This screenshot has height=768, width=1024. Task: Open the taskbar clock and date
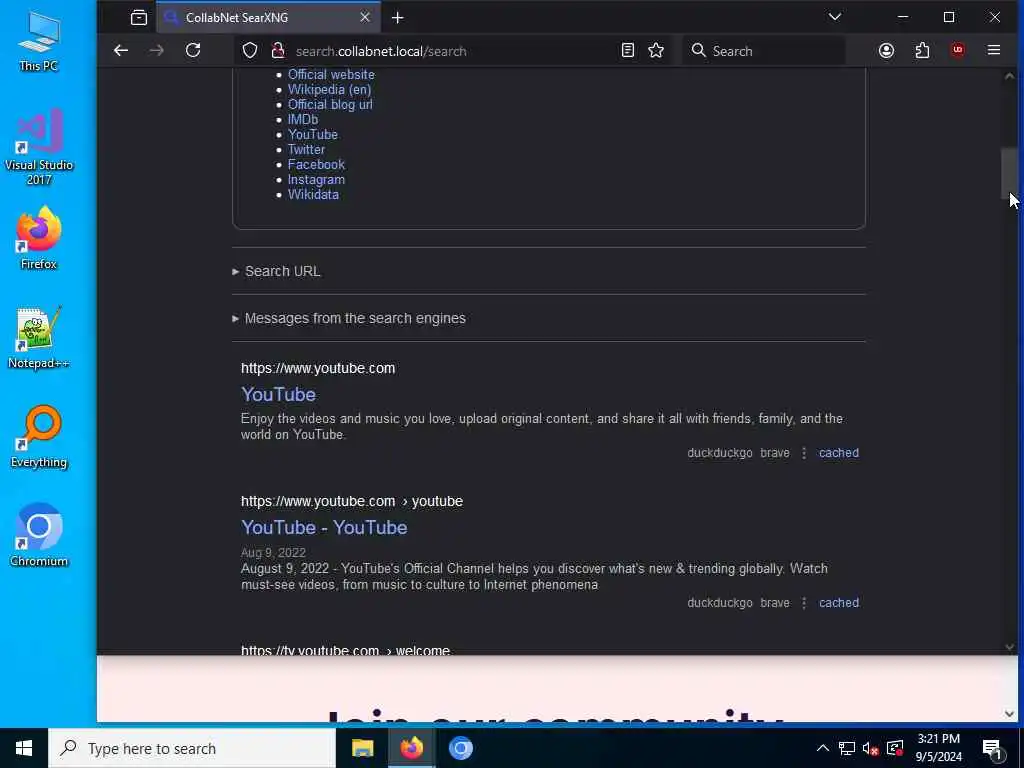click(938, 748)
